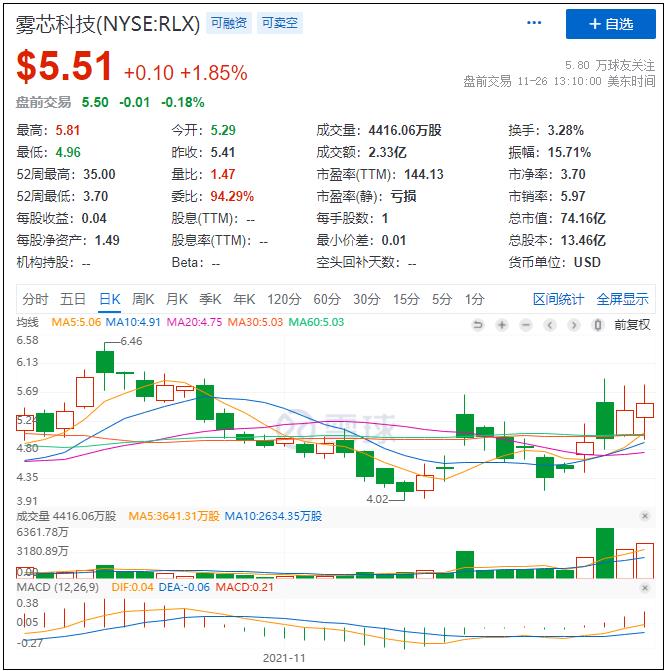Click the DEA:-0.06 MACD label
This screenshot has height=671, width=667.
click(184, 587)
